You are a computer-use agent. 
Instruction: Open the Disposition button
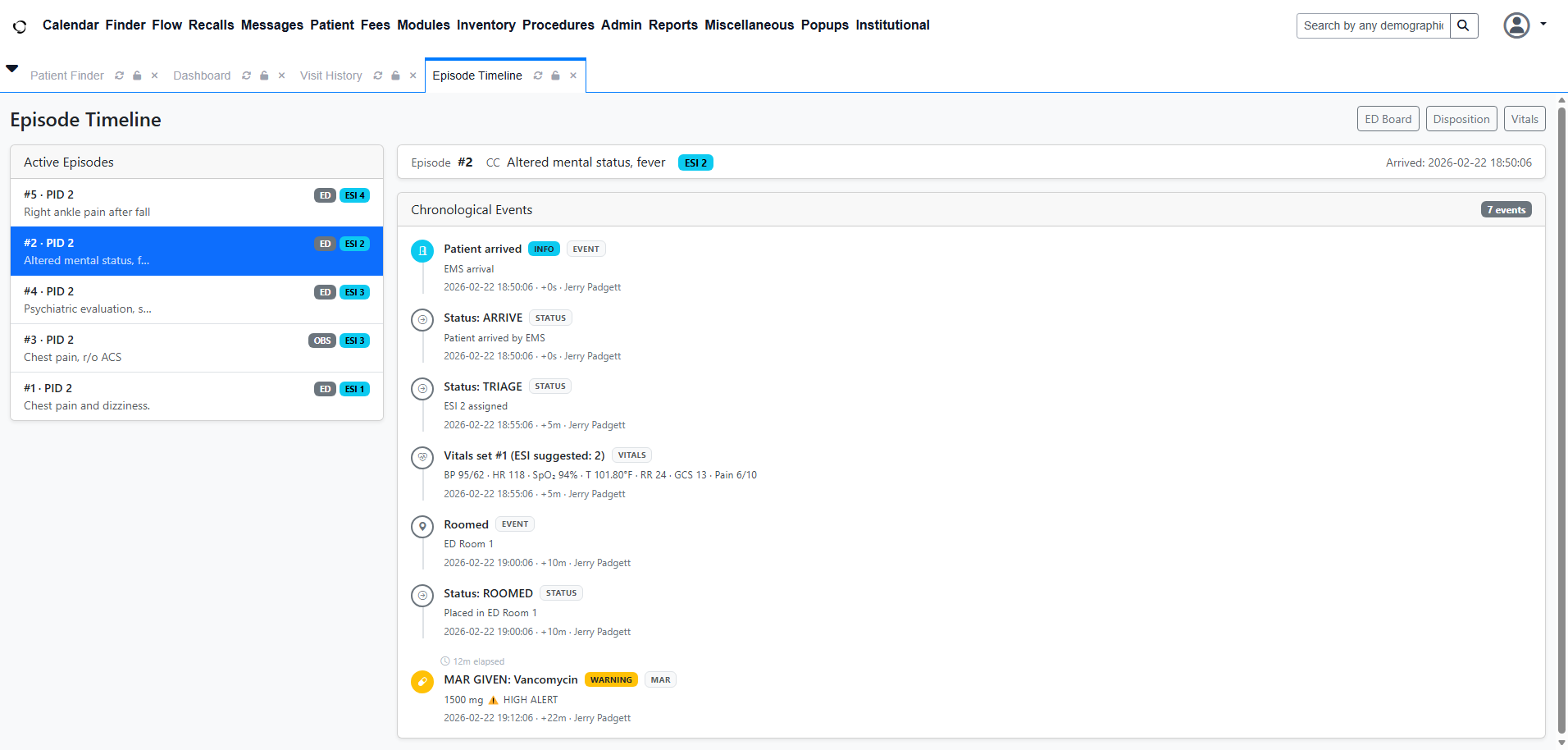point(1461,119)
